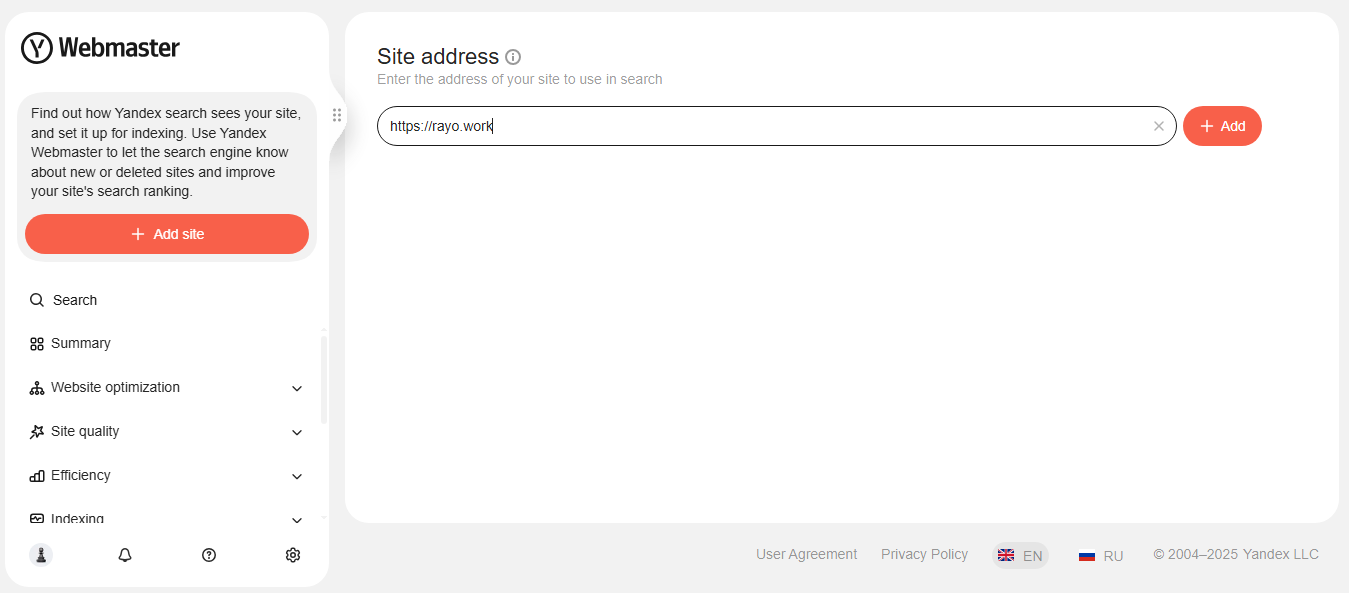The width and height of the screenshot is (1349, 593).
Task: Click the info icon beside Site address
Action: pyautogui.click(x=513, y=57)
